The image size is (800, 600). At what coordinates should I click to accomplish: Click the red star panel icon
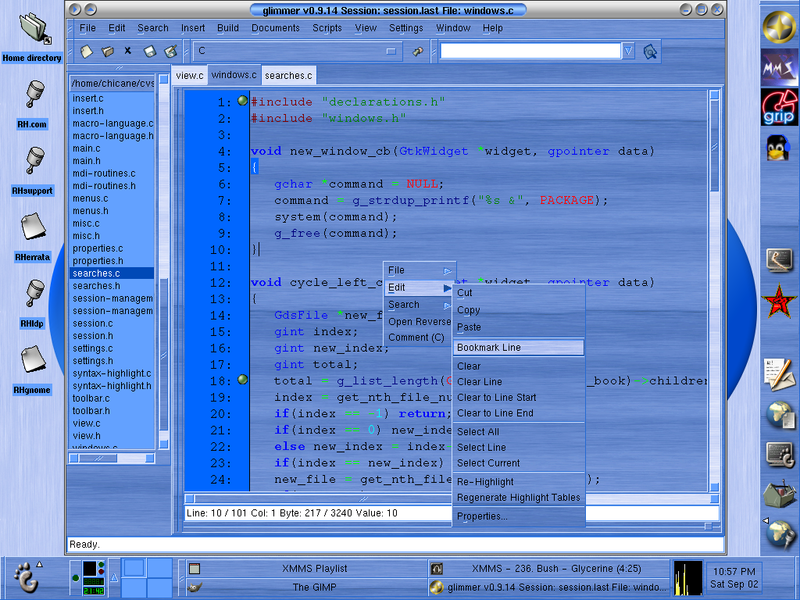[779, 302]
